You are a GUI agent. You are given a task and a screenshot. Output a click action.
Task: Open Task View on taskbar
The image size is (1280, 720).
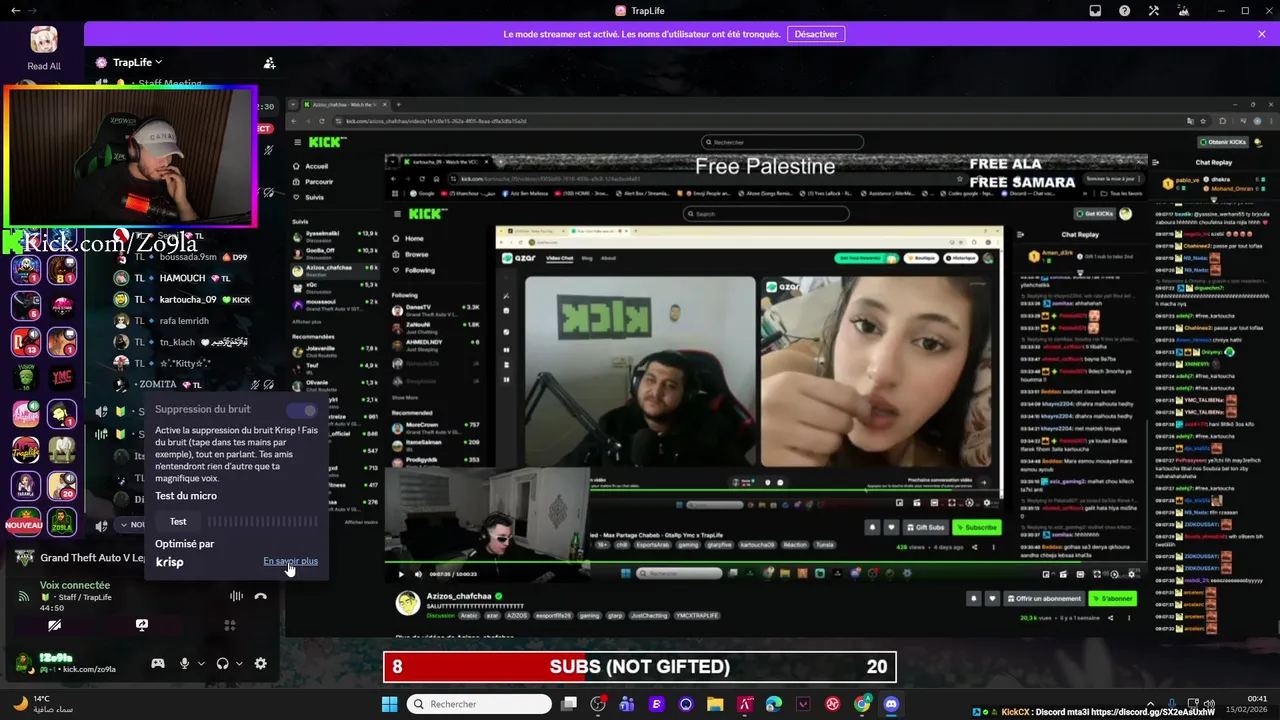pos(569,704)
